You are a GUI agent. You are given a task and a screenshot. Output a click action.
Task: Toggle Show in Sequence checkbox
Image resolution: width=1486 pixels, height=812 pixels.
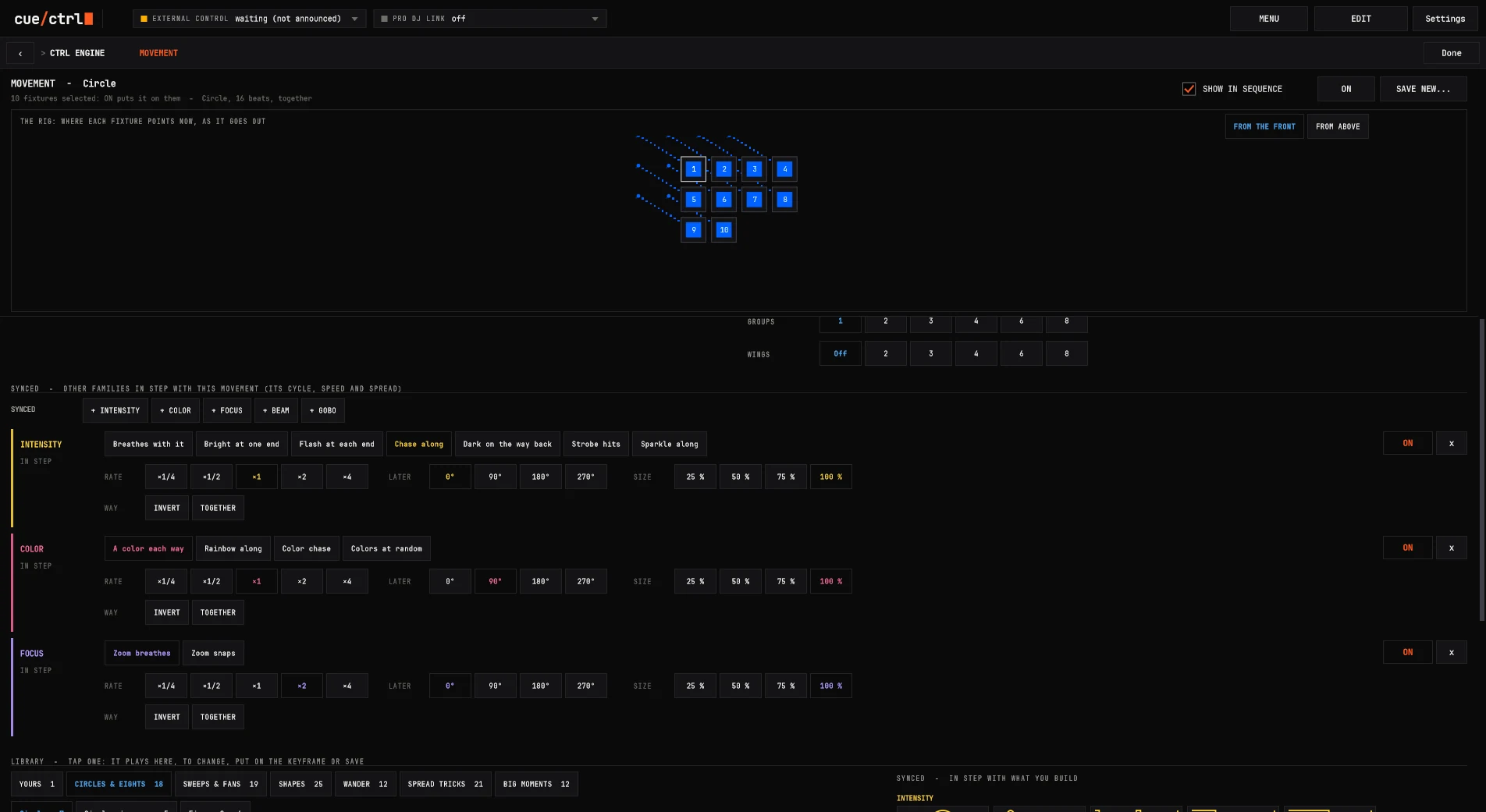1189,89
